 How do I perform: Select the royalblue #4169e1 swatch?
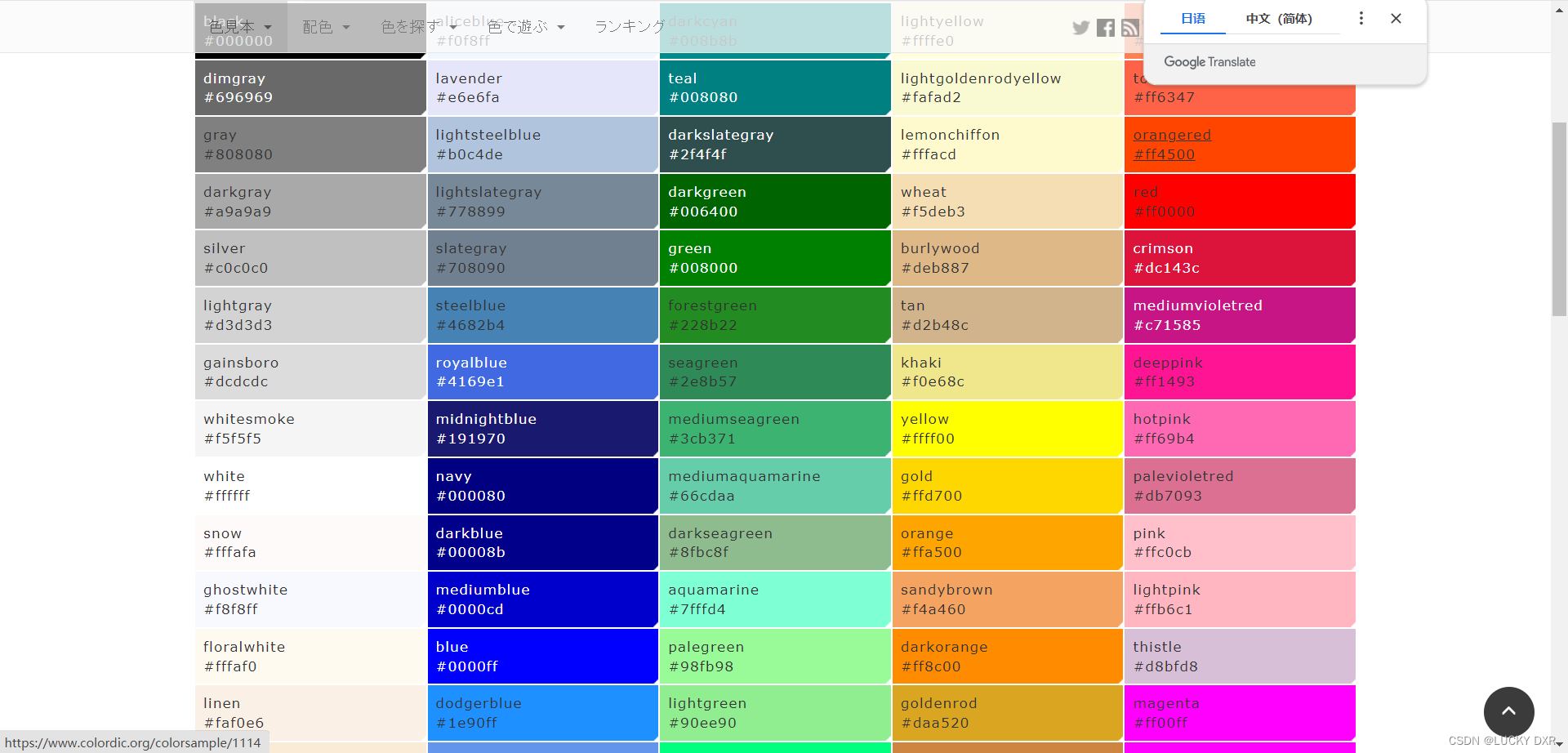543,372
